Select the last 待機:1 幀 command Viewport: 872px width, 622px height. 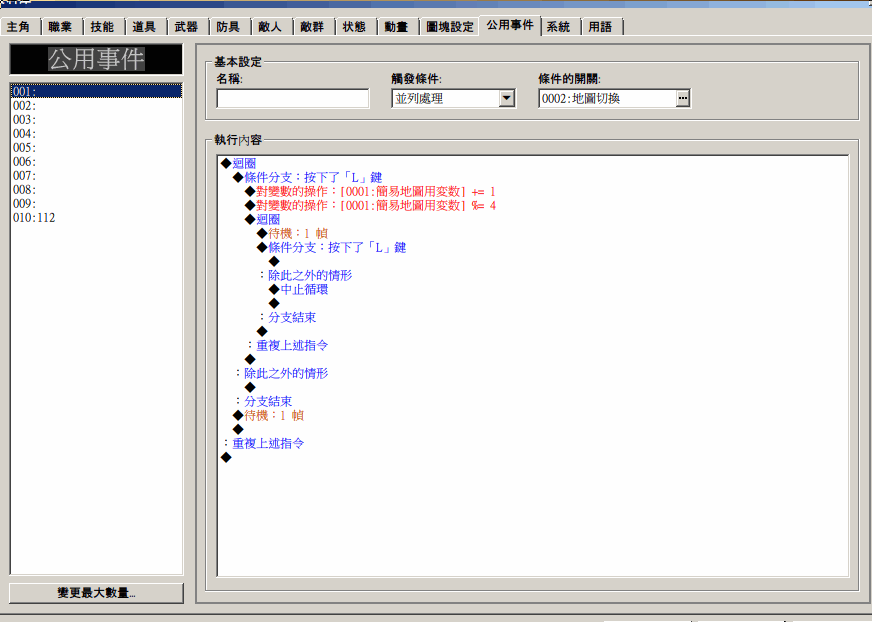[x=269, y=415]
